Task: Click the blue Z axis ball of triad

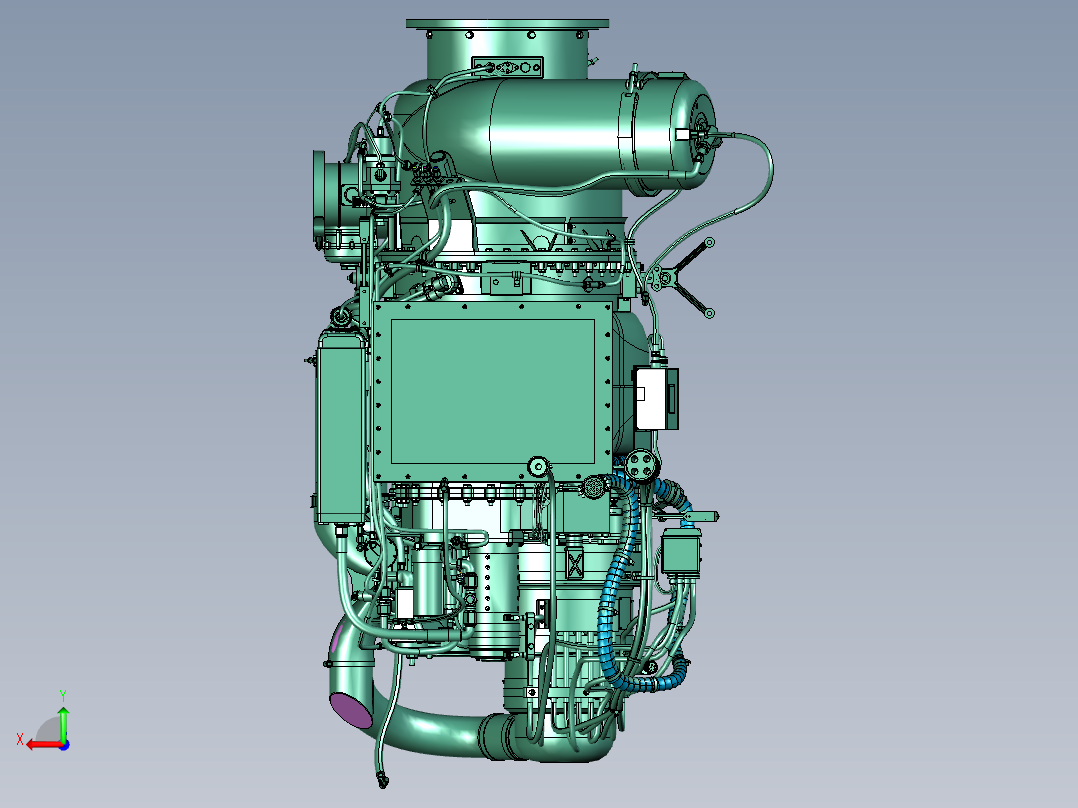Action: coord(64,745)
